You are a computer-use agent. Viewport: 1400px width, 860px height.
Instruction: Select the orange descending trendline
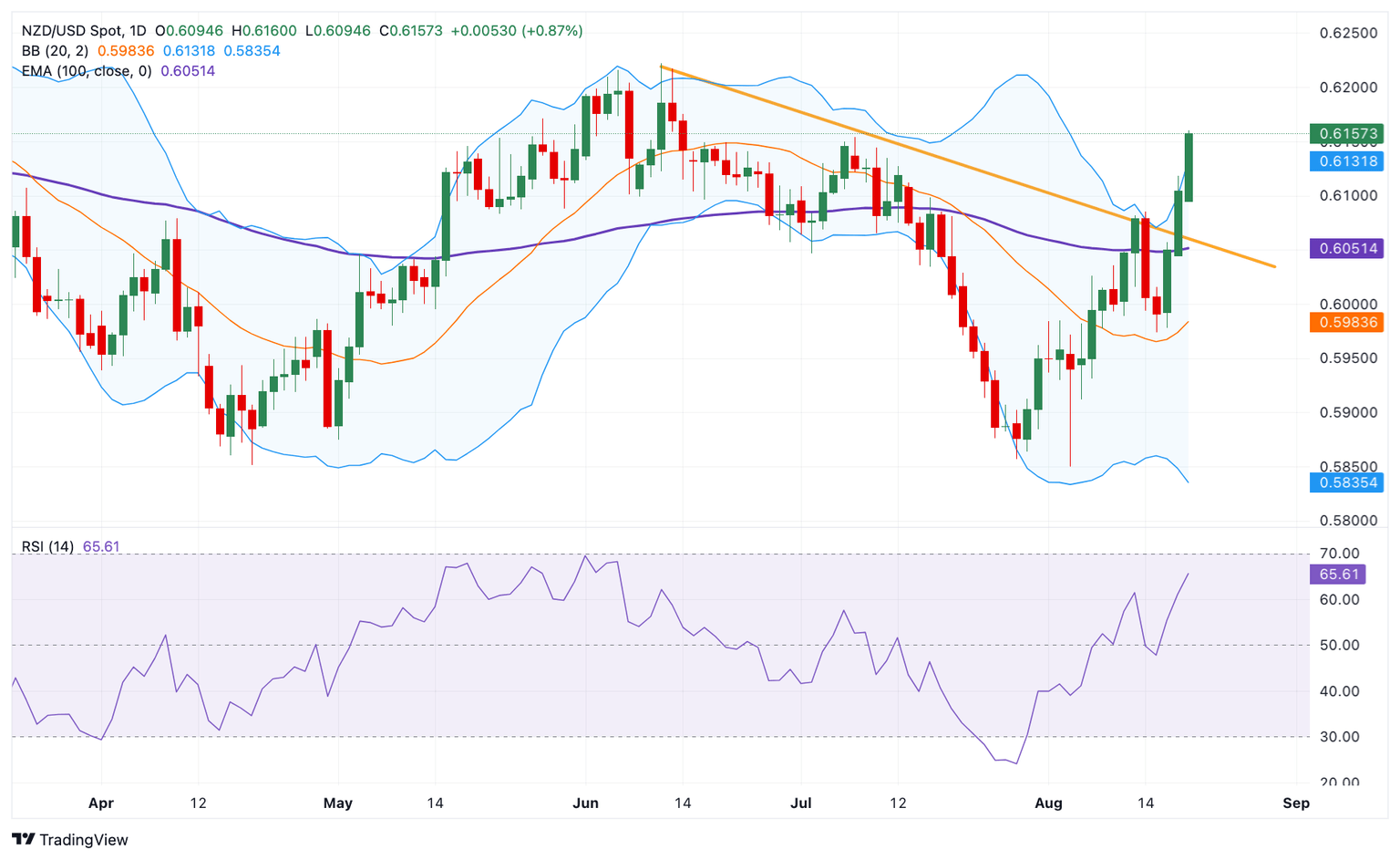pos(967,166)
